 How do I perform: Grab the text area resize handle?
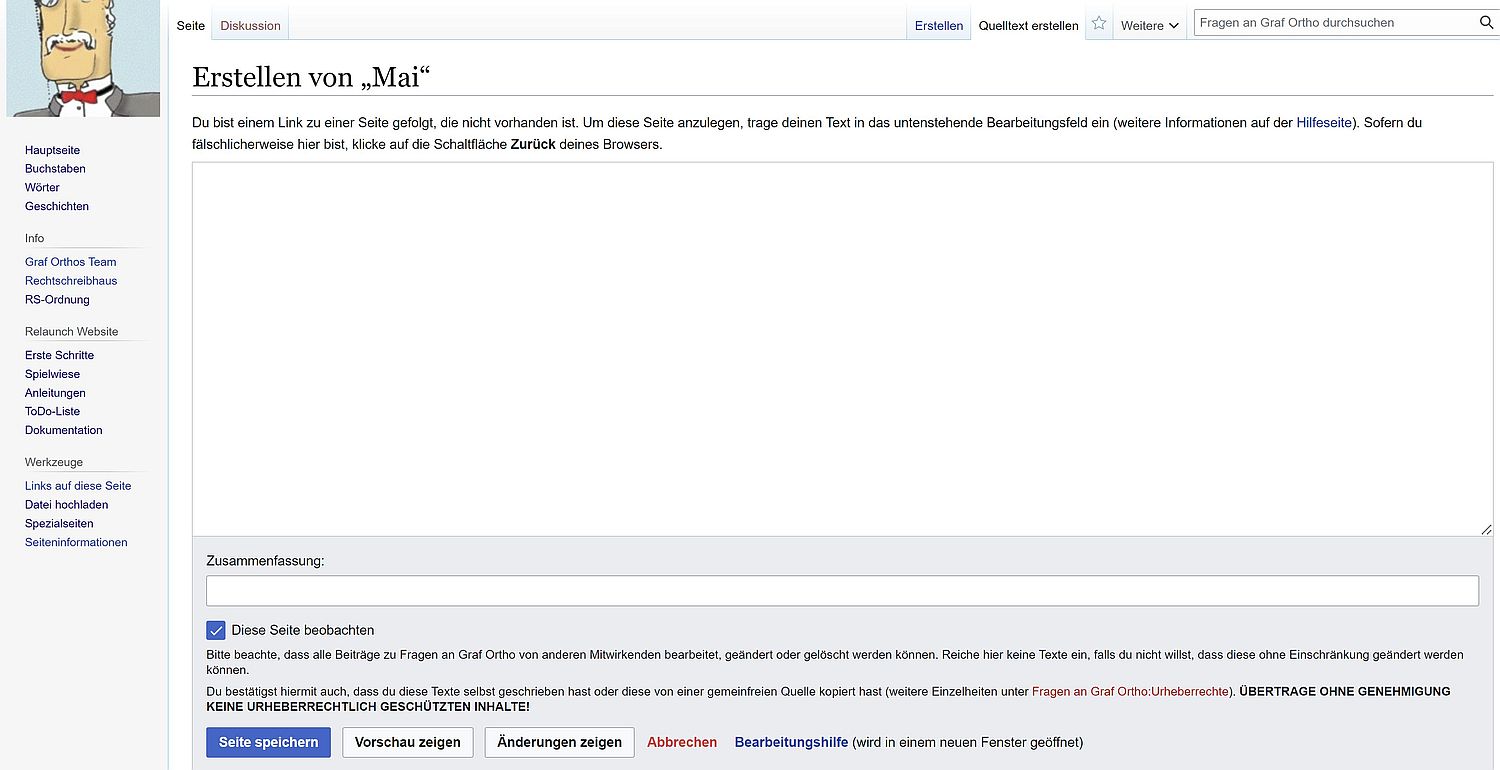point(1486,529)
